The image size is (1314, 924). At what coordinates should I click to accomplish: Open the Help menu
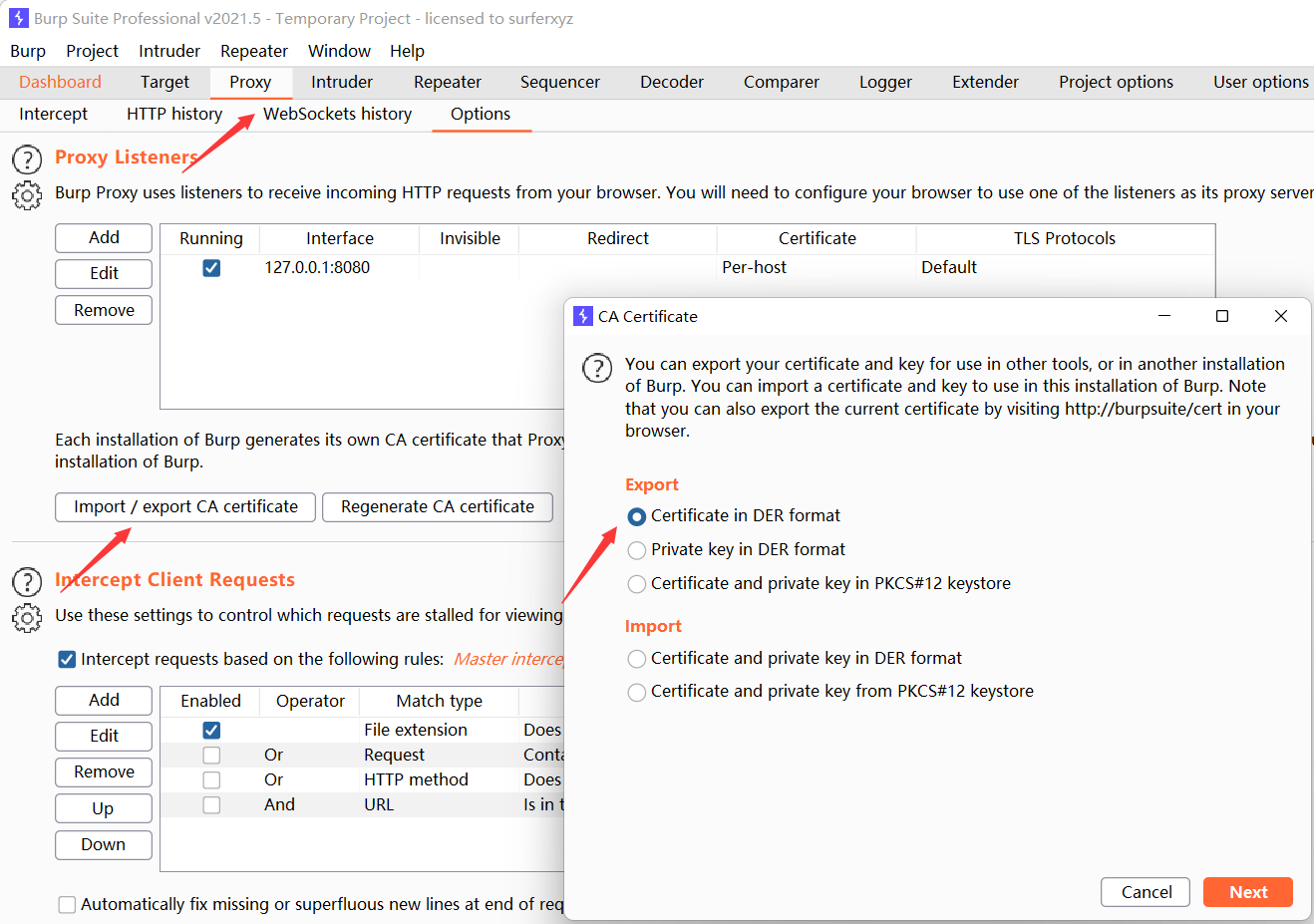407,51
